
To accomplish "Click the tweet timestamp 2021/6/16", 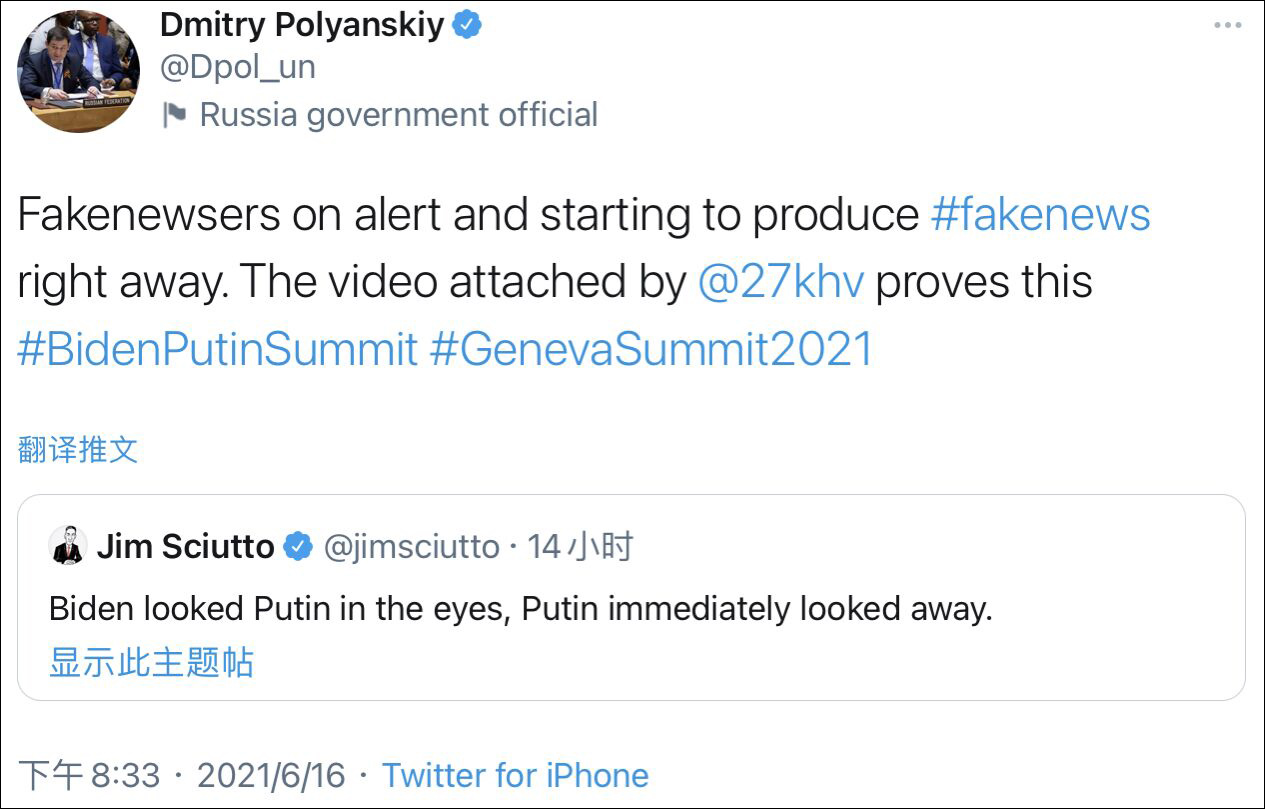I will pos(270,775).
